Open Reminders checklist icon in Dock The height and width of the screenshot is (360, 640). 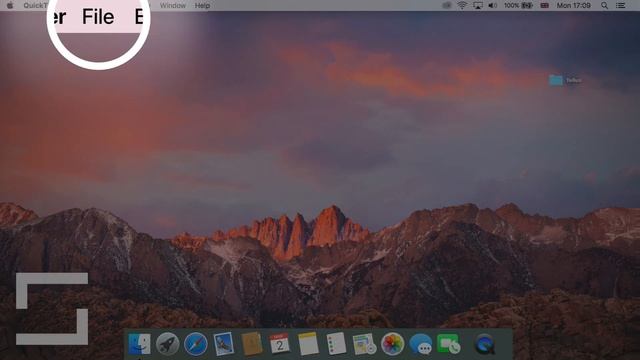point(336,344)
